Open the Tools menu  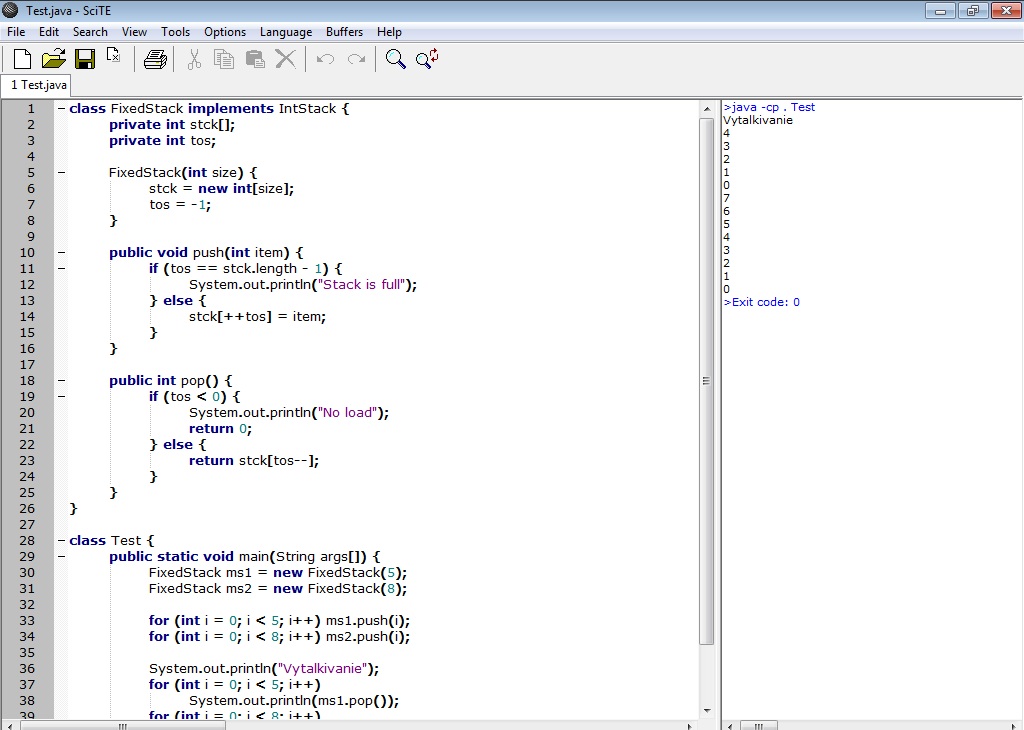point(175,32)
